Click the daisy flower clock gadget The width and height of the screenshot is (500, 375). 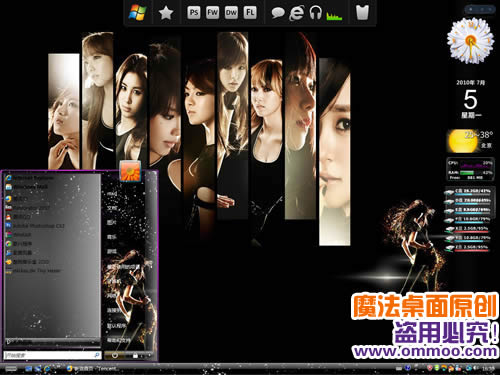pyautogui.click(x=470, y=40)
